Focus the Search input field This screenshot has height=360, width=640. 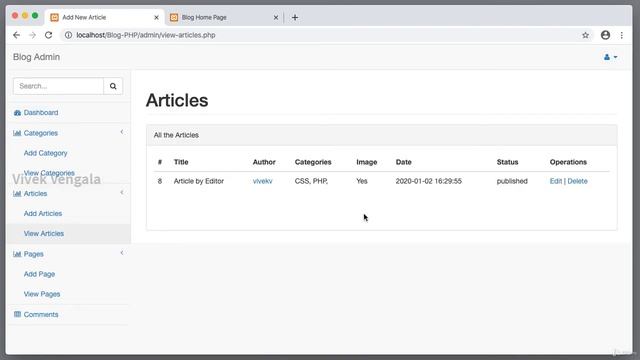pos(58,86)
